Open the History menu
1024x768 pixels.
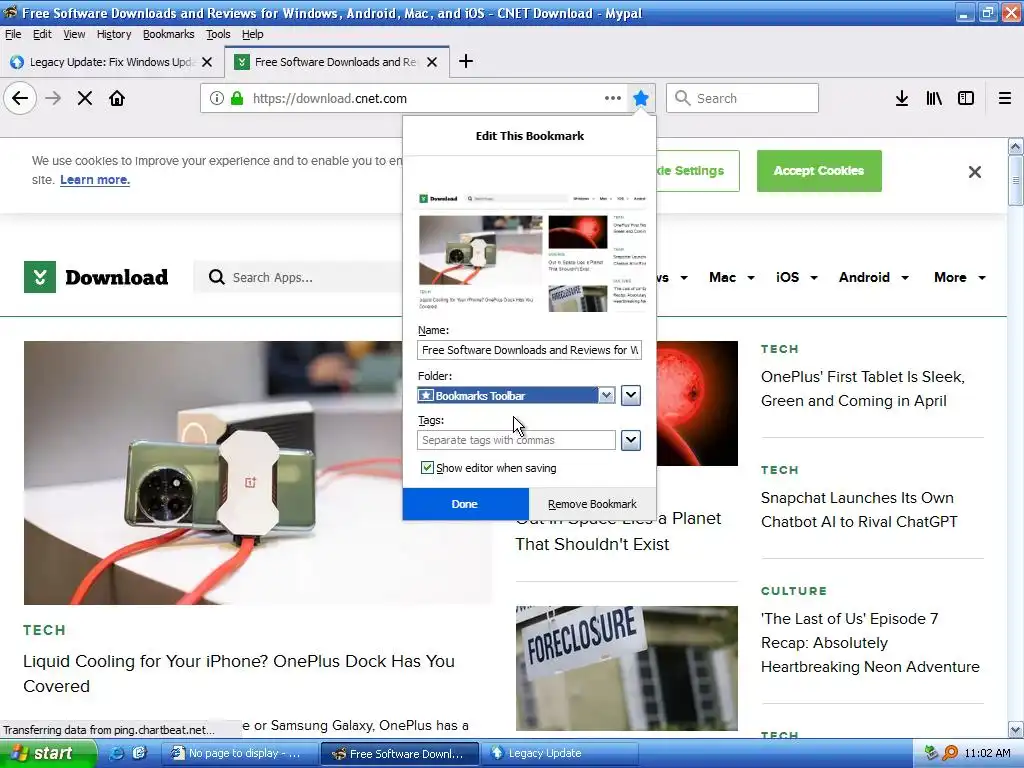pyautogui.click(x=114, y=34)
